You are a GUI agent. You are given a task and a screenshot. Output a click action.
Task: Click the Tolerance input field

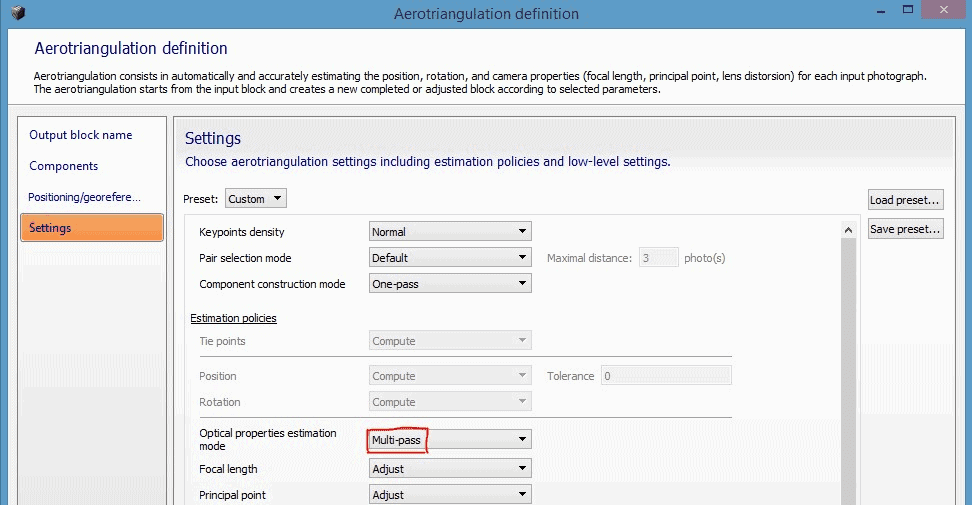(665, 376)
